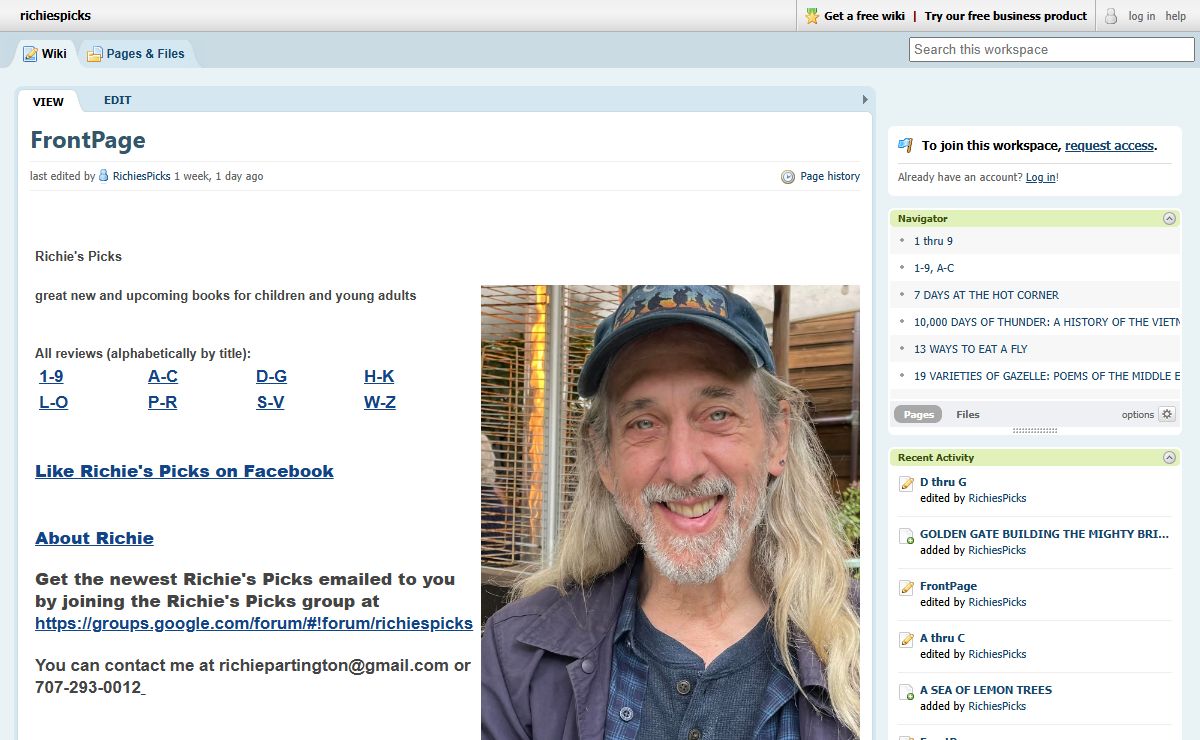Click the page-added icon beside A SEA OF LEMON TREES
Viewport: 1200px width, 740px height.
[x=907, y=692]
